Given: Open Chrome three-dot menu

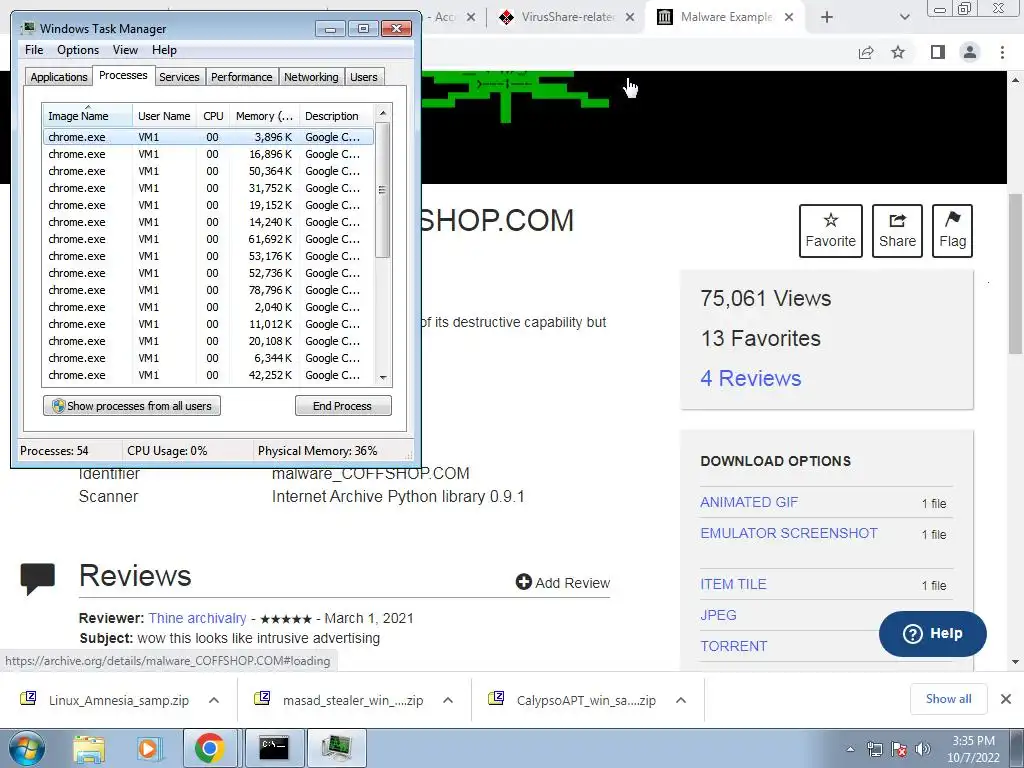Looking at the screenshot, I should click(1002, 52).
